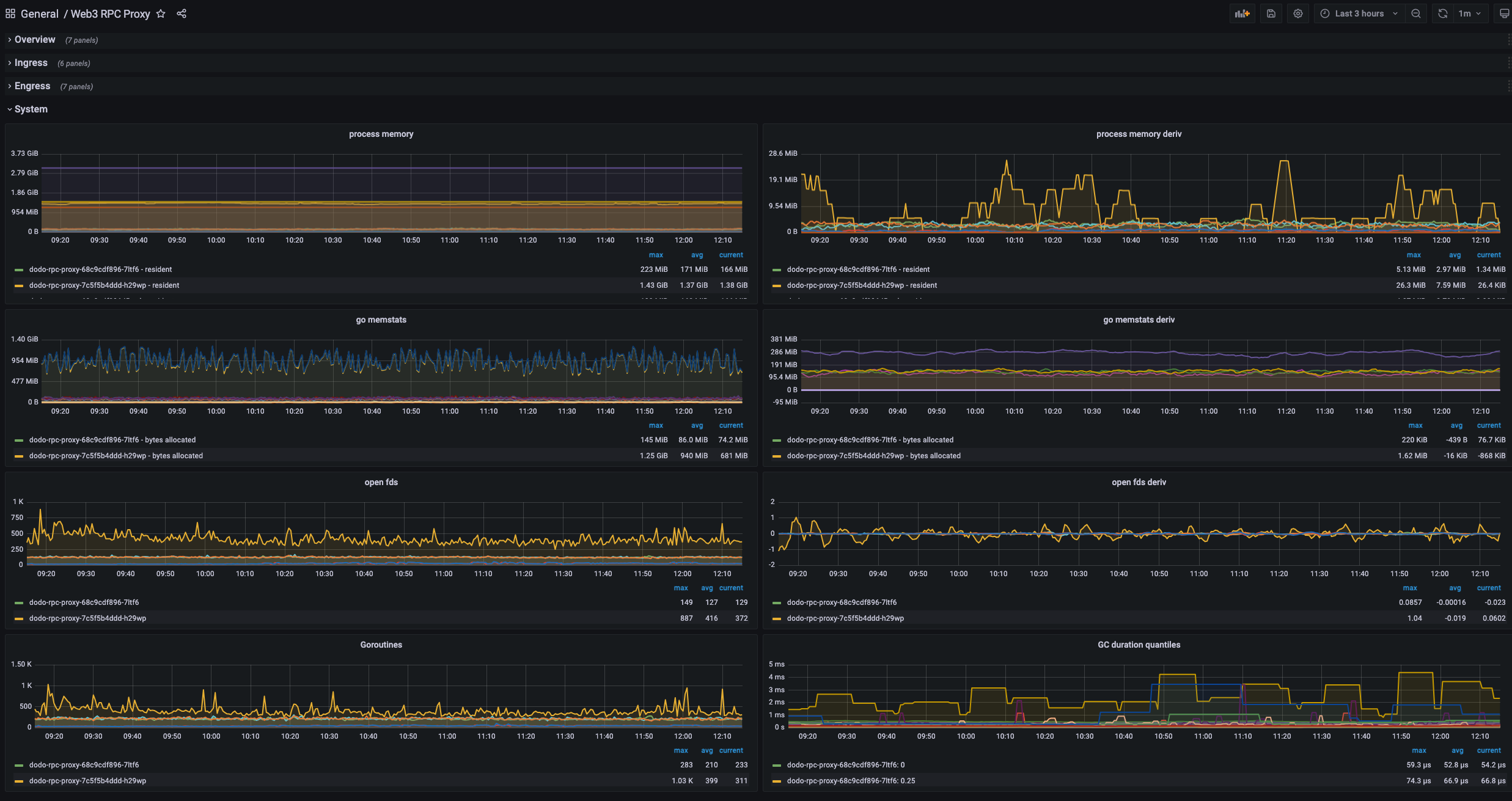
Task: Sort process memory legend by avg
Action: (x=697, y=255)
